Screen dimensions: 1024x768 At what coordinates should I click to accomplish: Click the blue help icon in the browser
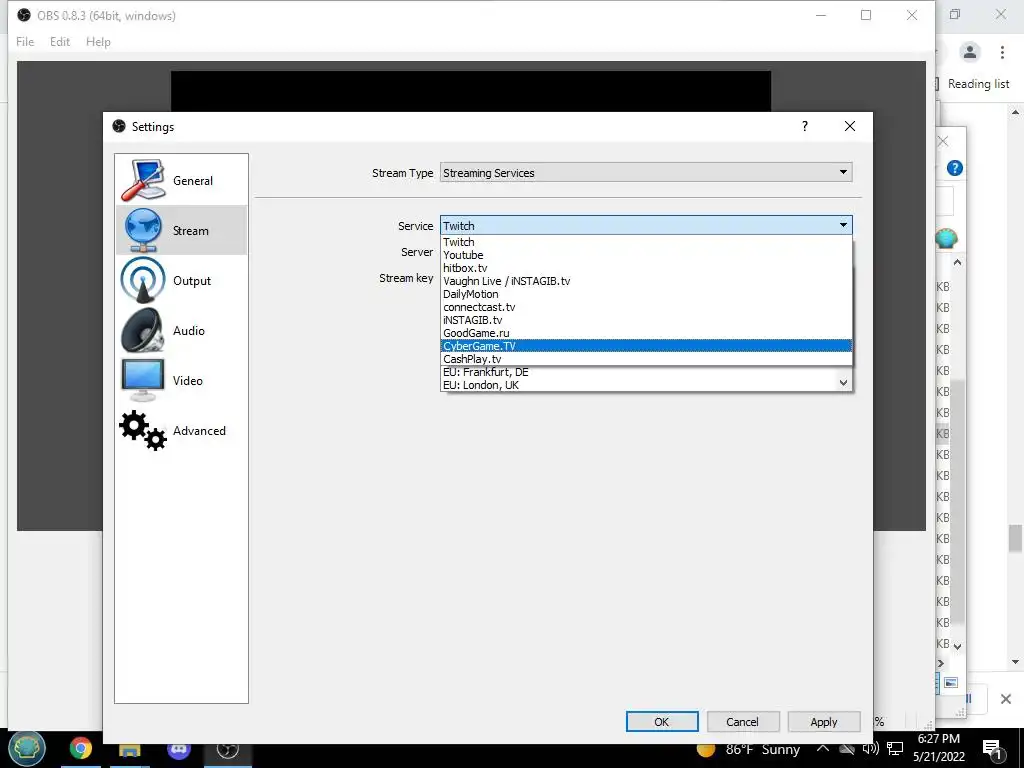click(x=955, y=168)
